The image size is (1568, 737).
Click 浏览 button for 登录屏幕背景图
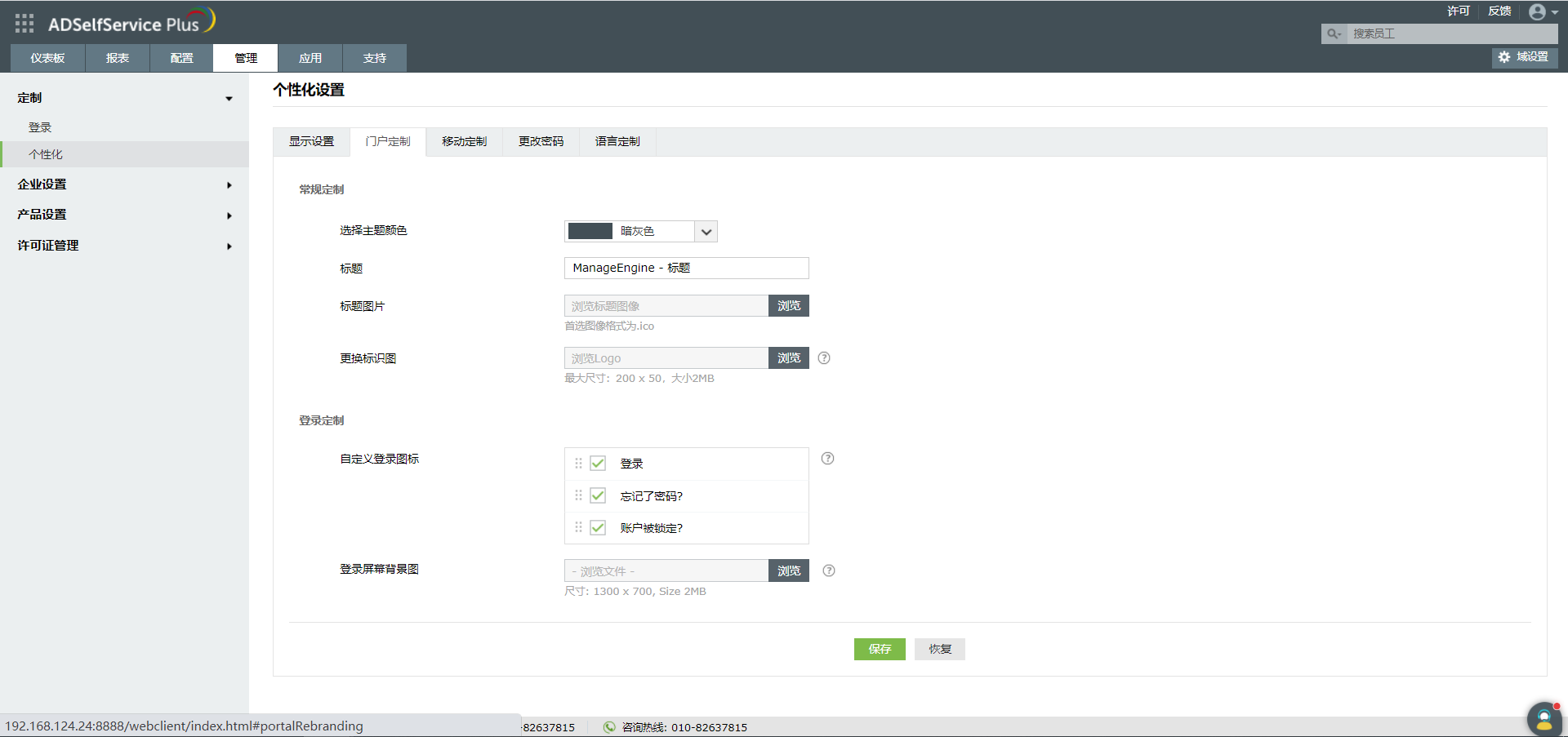tap(789, 571)
